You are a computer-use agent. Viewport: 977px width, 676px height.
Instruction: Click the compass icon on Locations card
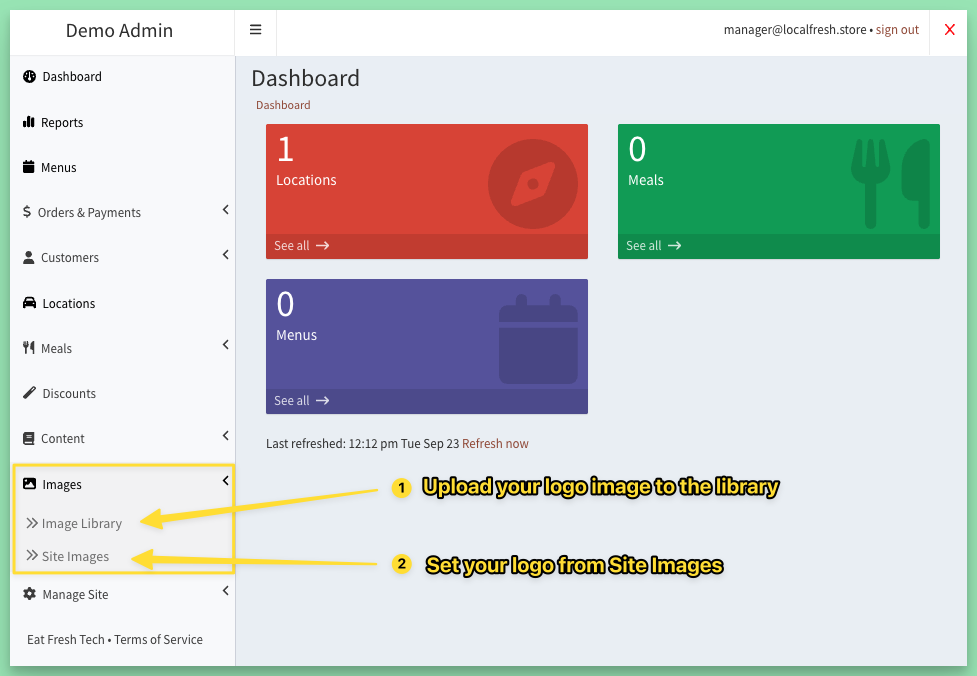(x=533, y=184)
